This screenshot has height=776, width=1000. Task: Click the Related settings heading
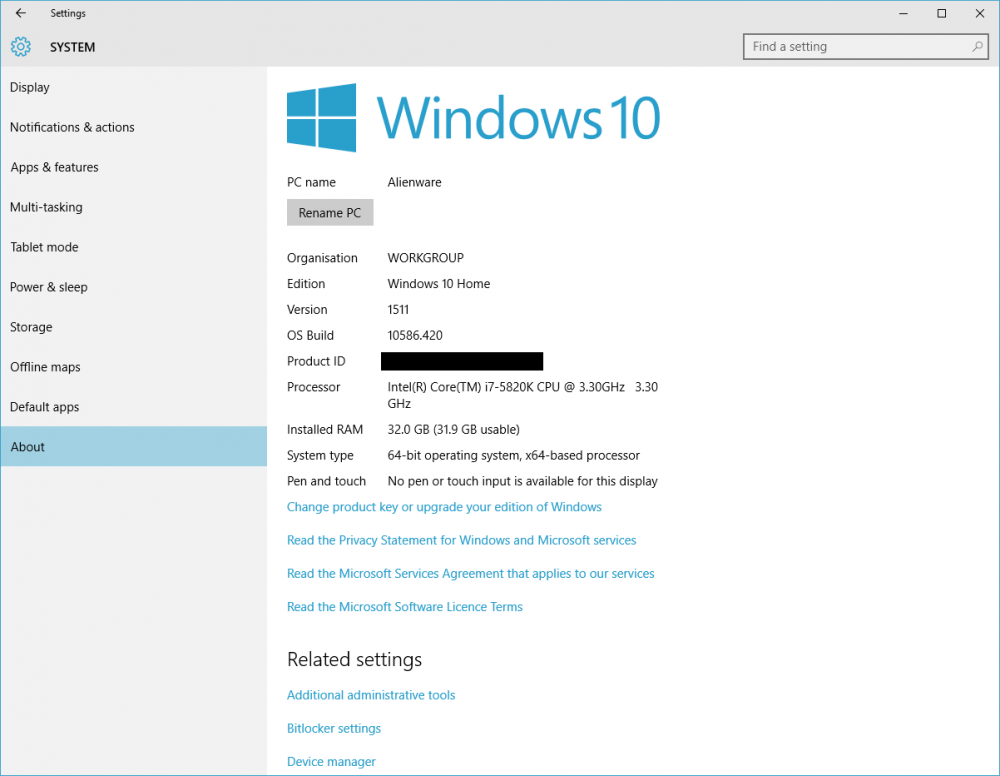[355, 659]
